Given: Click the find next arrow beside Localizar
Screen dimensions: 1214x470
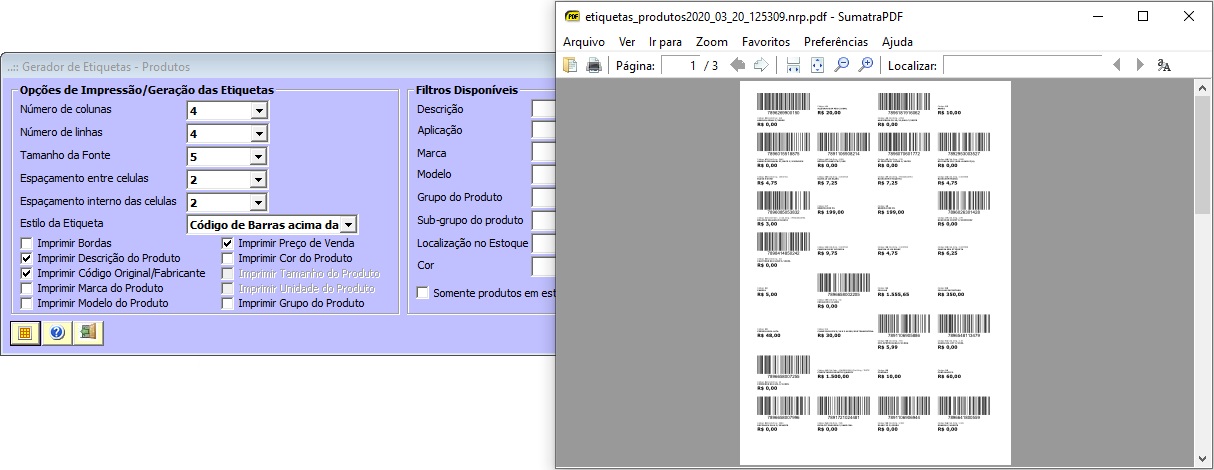Looking at the screenshot, I should point(1140,65).
